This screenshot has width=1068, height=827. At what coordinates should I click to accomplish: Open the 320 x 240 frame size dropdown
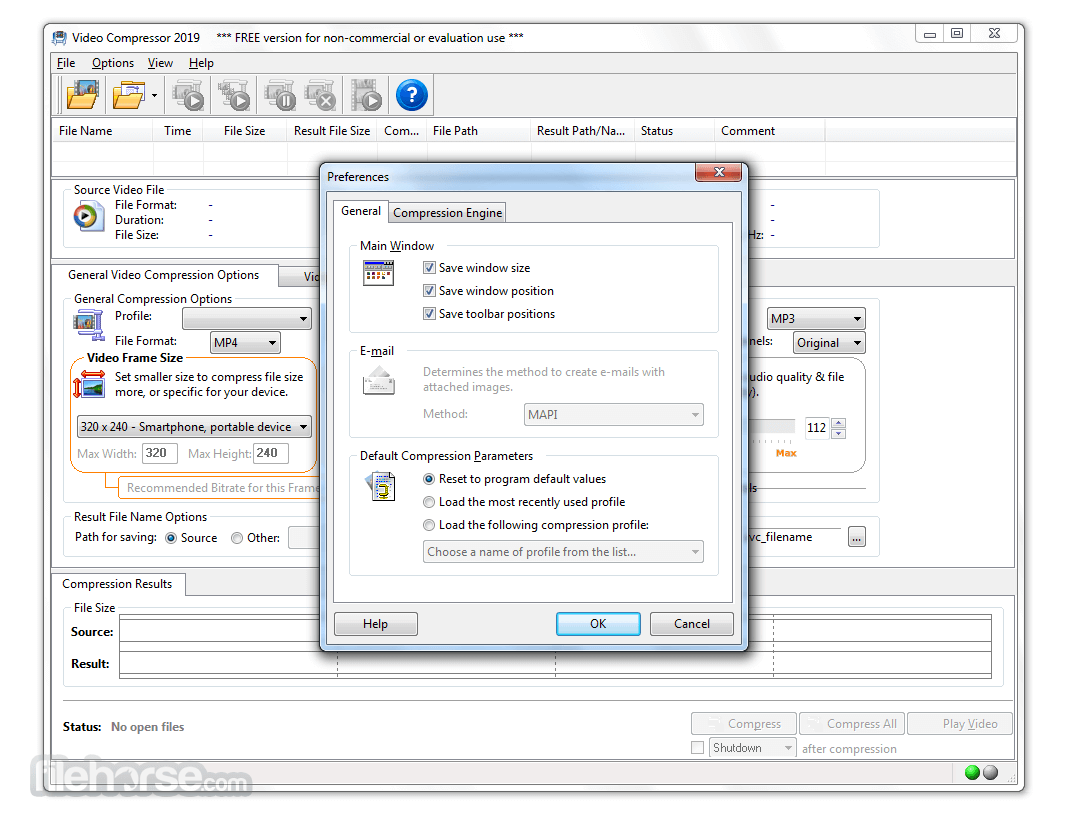point(193,427)
